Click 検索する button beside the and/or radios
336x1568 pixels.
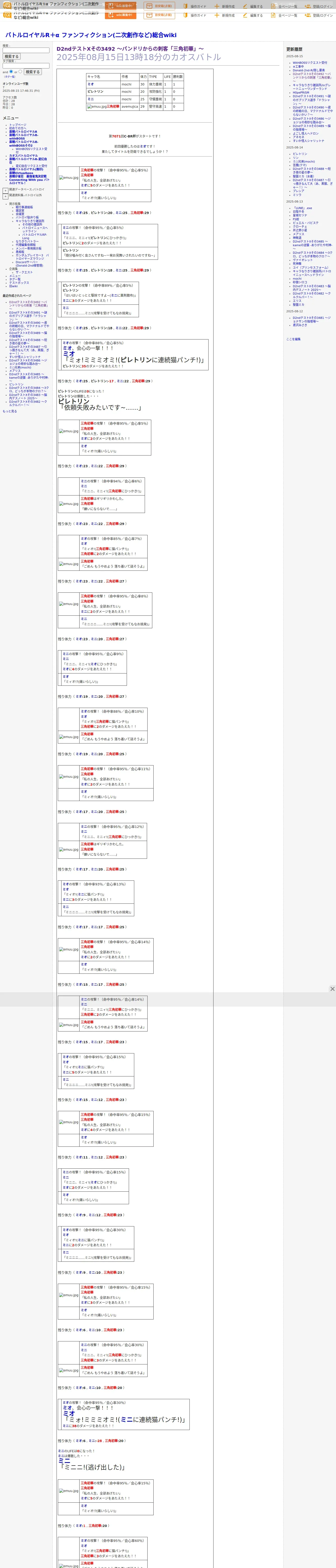pos(32,72)
